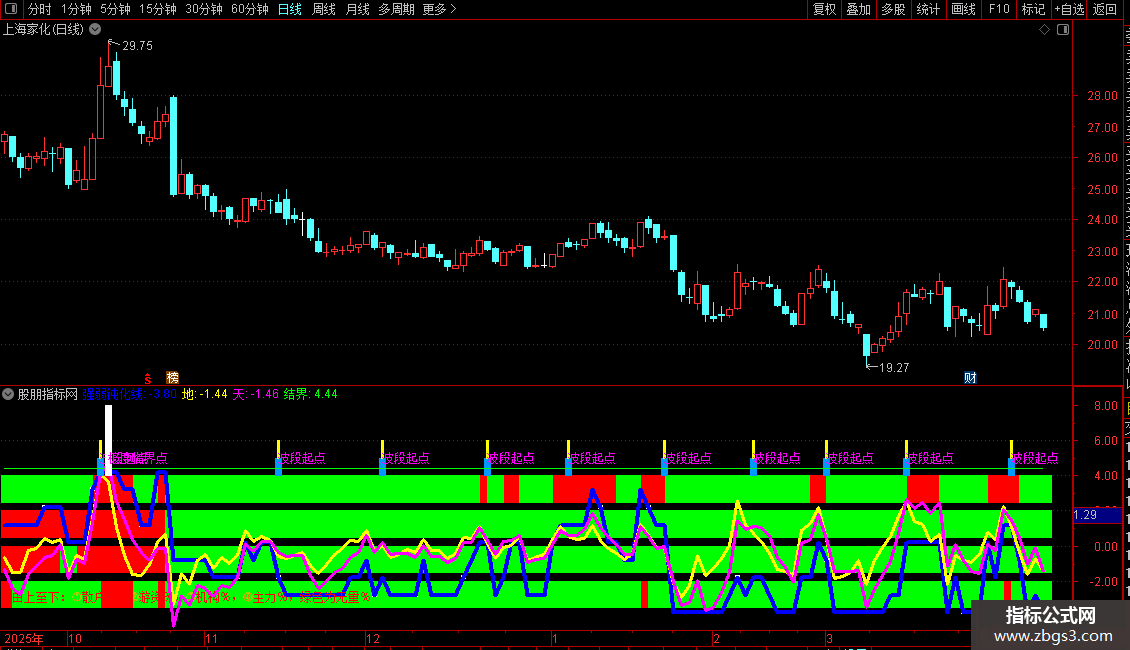Click the 20.00 price axis label
This screenshot has height=650, width=1130.
coord(1102,344)
